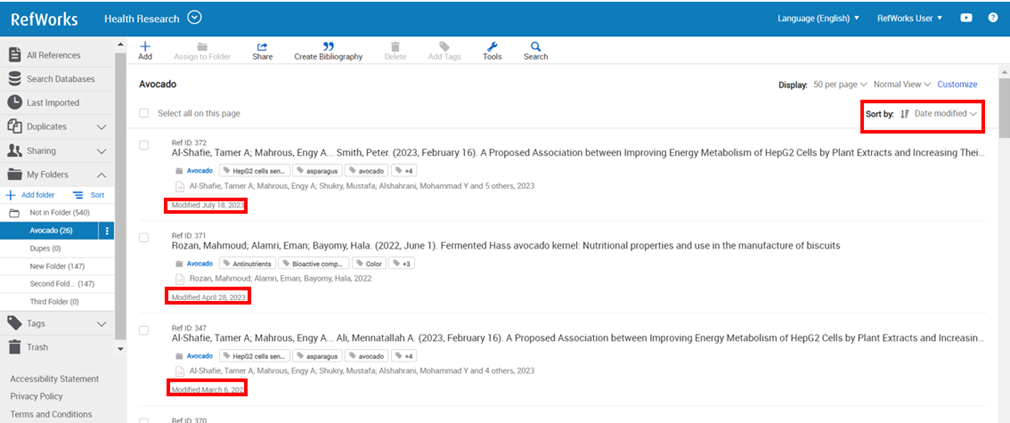Viewport: 1010px width, 423px height.
Task: Click the Add reference plus icon
Action: point(145,47)
